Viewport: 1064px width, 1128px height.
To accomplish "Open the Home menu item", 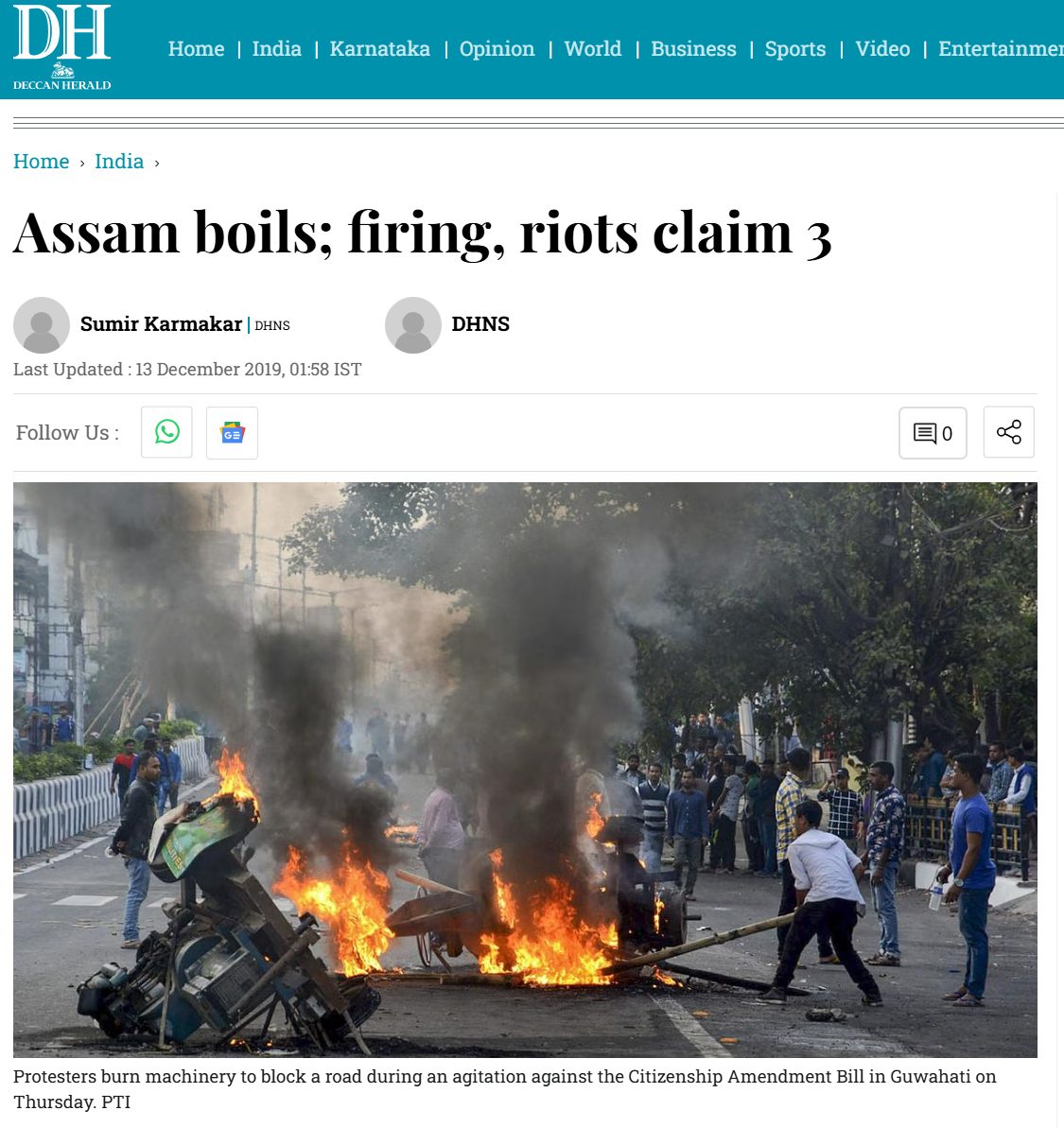I will [x=197, y=49].
